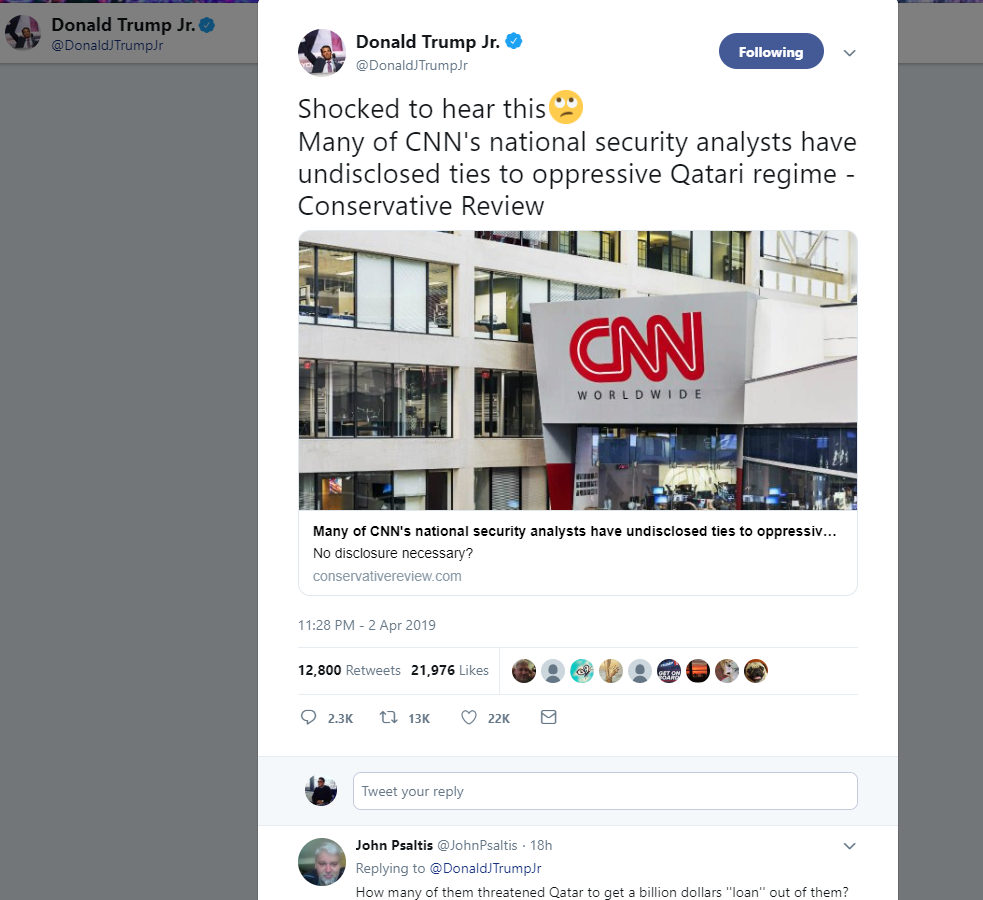Open Donald Trump Jr.'s tweet profile avatar
The width and height of the screenshot is (983, 900).
coord(322,53)
